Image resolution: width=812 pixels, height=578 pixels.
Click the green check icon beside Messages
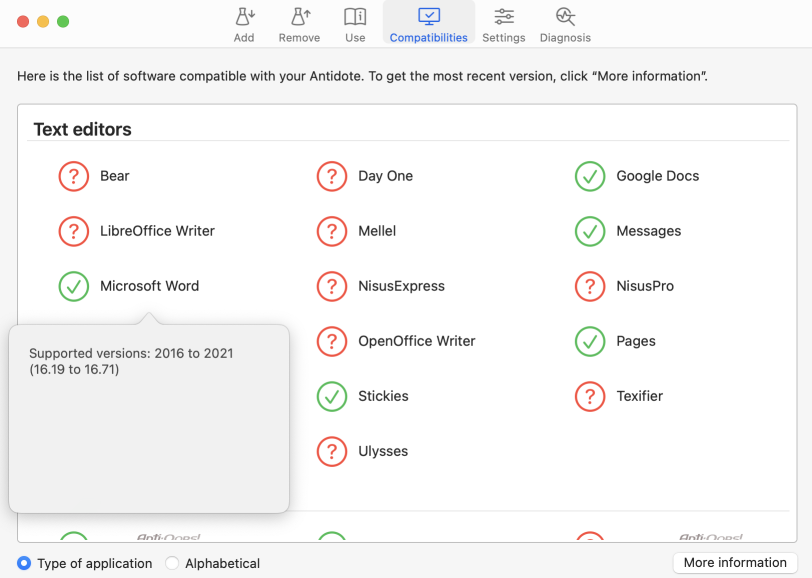pyautogui.click(x=589, y=231)
